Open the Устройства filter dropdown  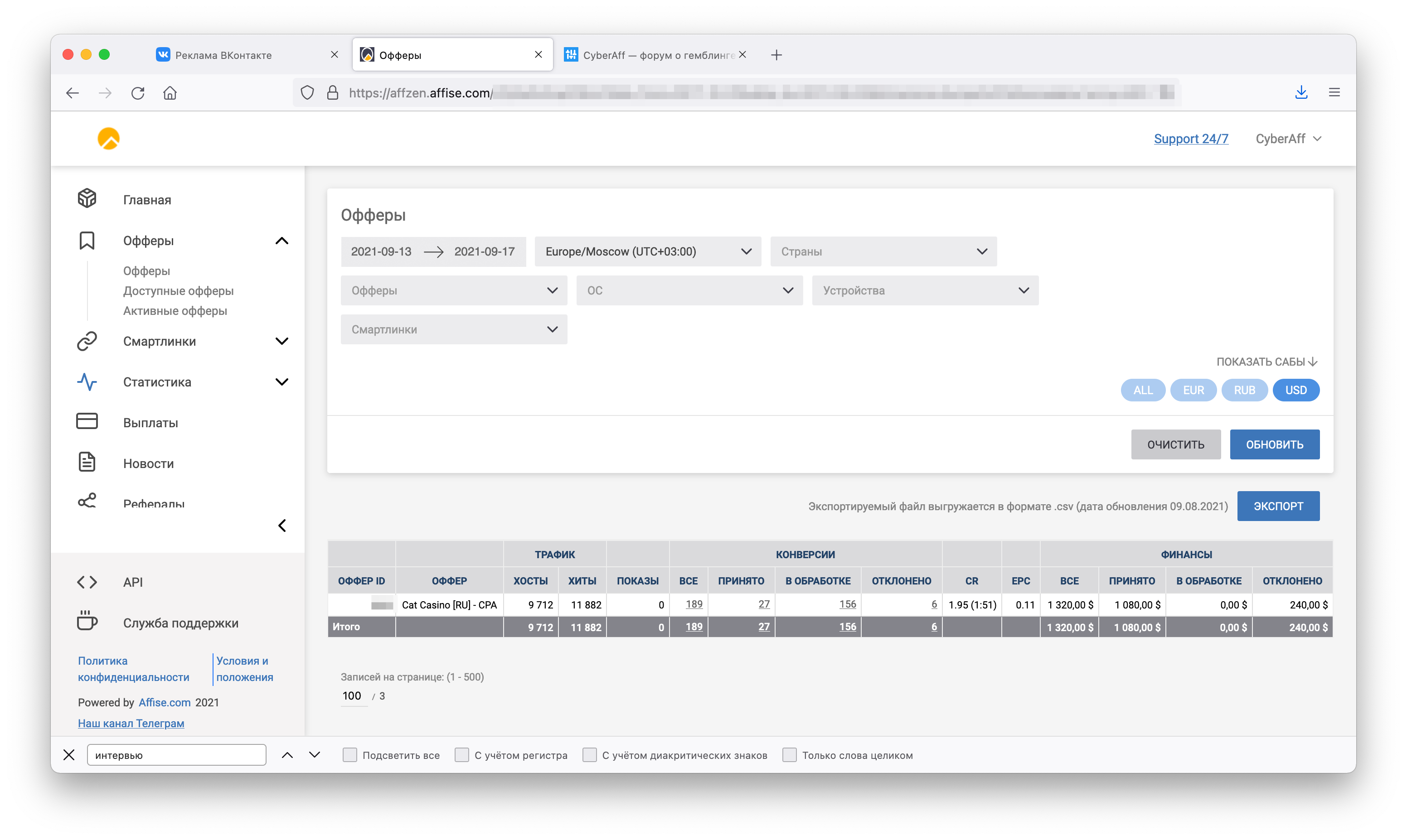[925, 290]
